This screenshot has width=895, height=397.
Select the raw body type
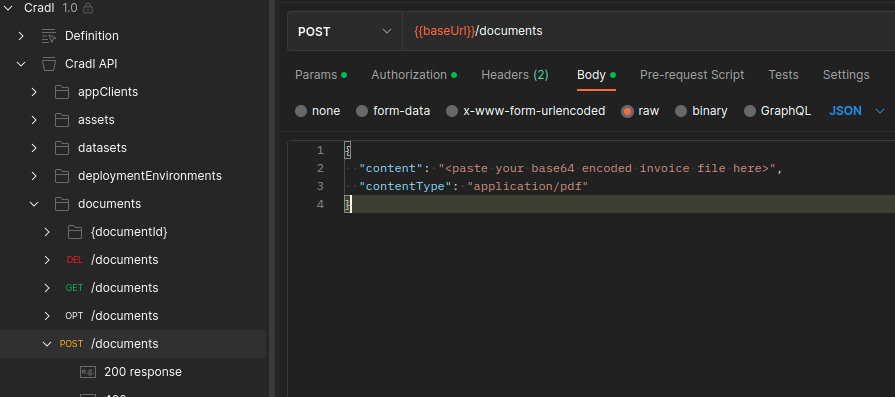pos(627,111)
